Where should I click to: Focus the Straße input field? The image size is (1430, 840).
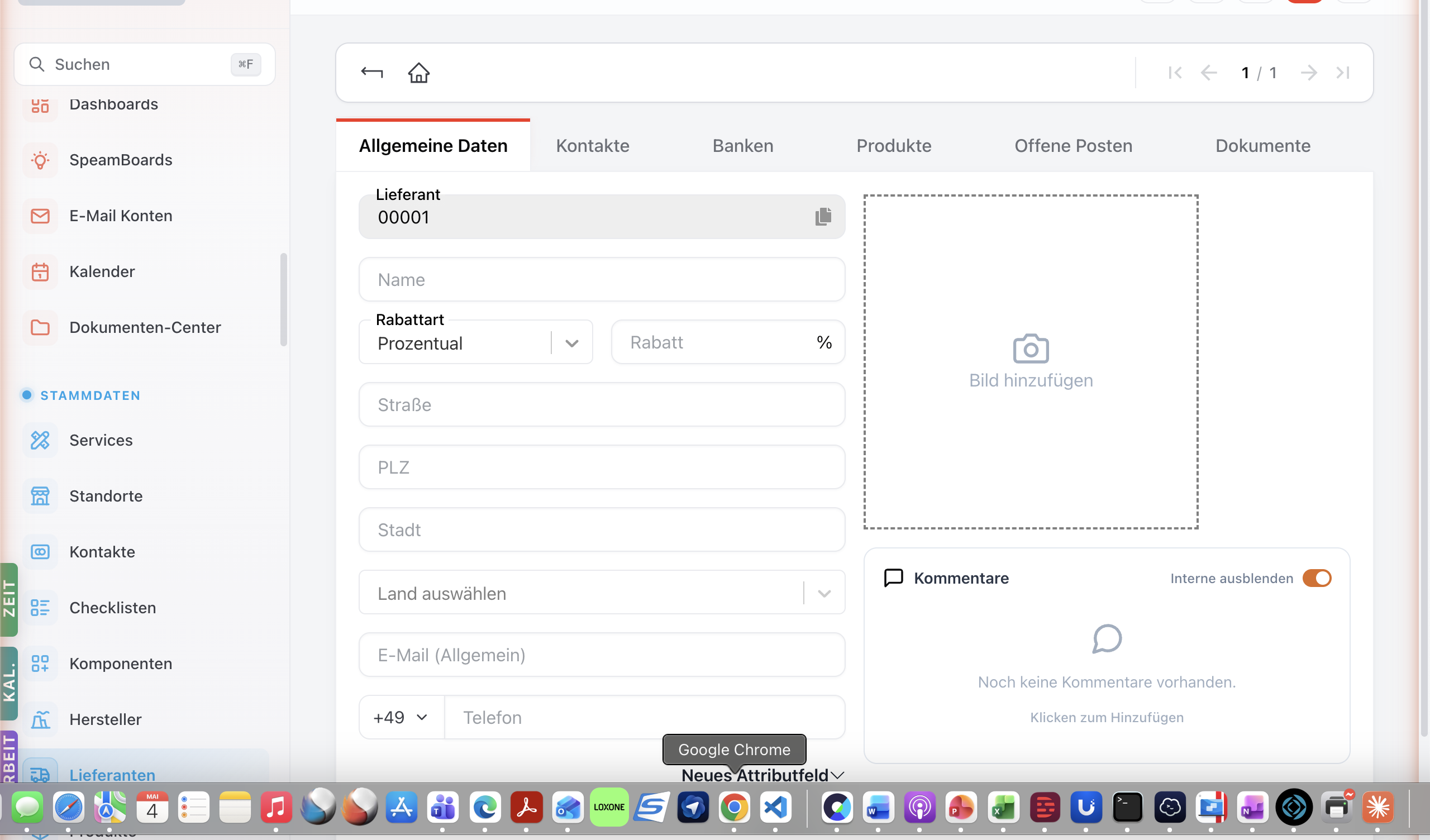tap(602, 405)
